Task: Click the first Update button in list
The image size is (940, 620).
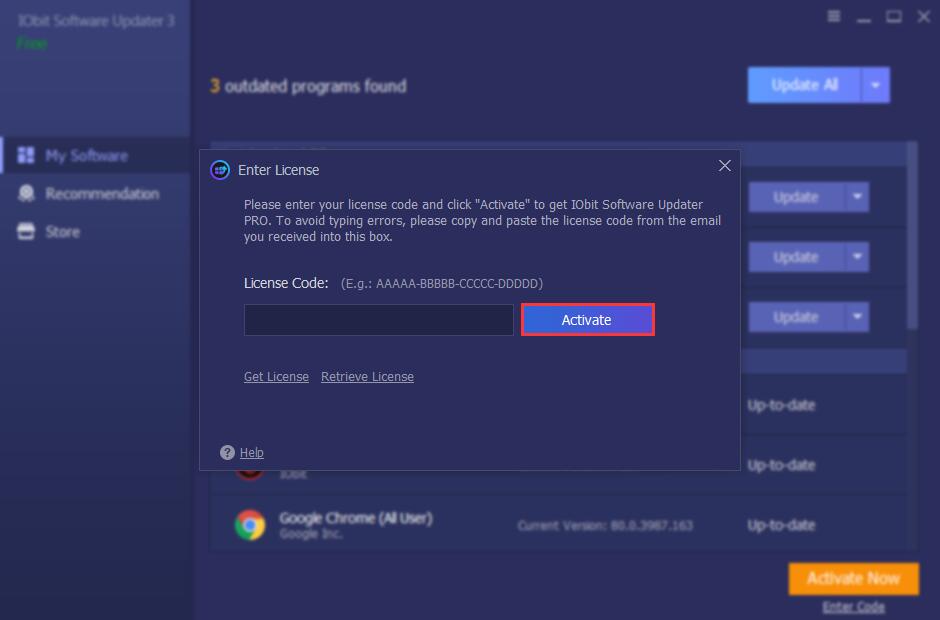Action: pos(796,197)
